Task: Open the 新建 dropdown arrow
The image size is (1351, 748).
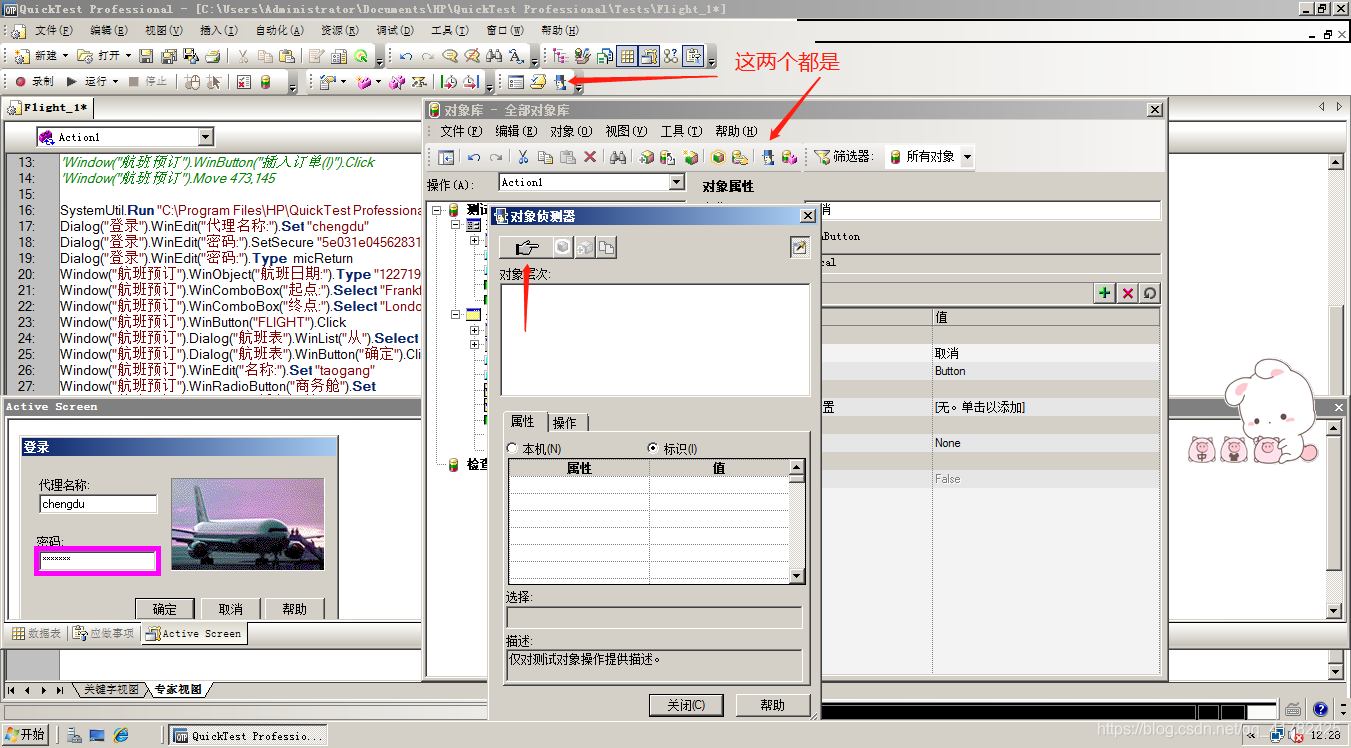Action: pyautogui.click(x=66, y=56)
